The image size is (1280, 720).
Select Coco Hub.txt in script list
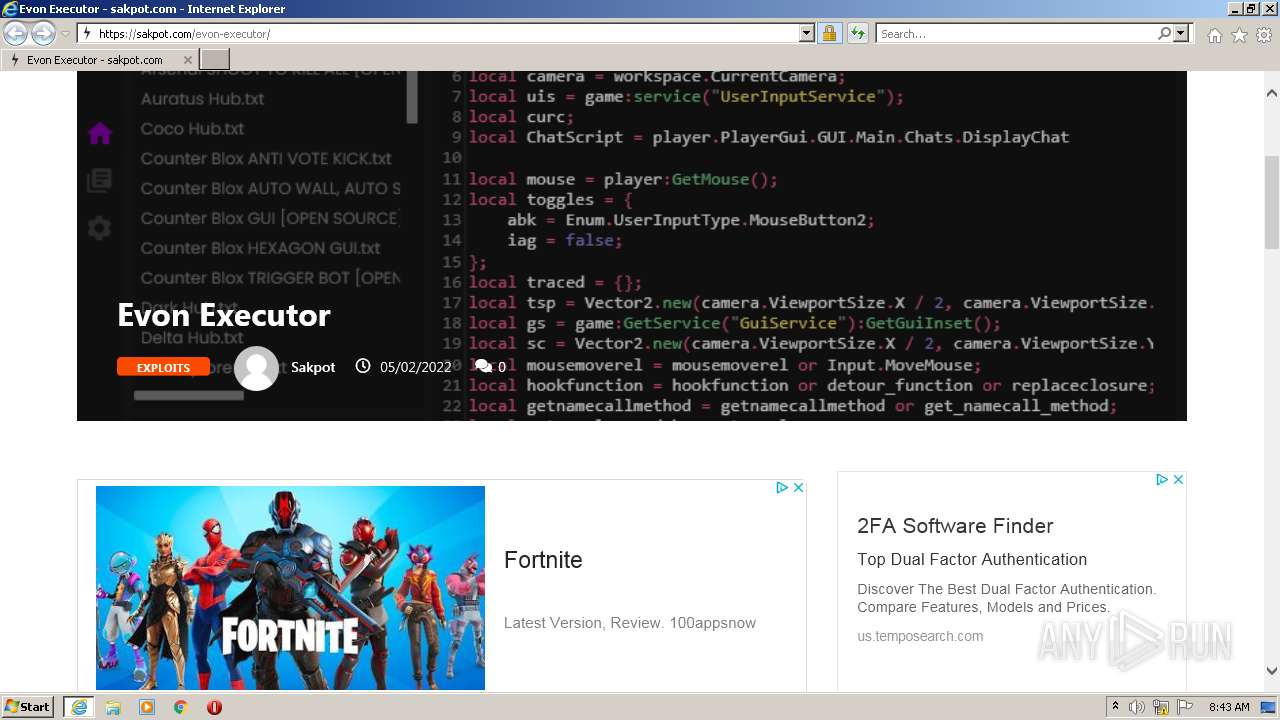(x=192, y=129)
